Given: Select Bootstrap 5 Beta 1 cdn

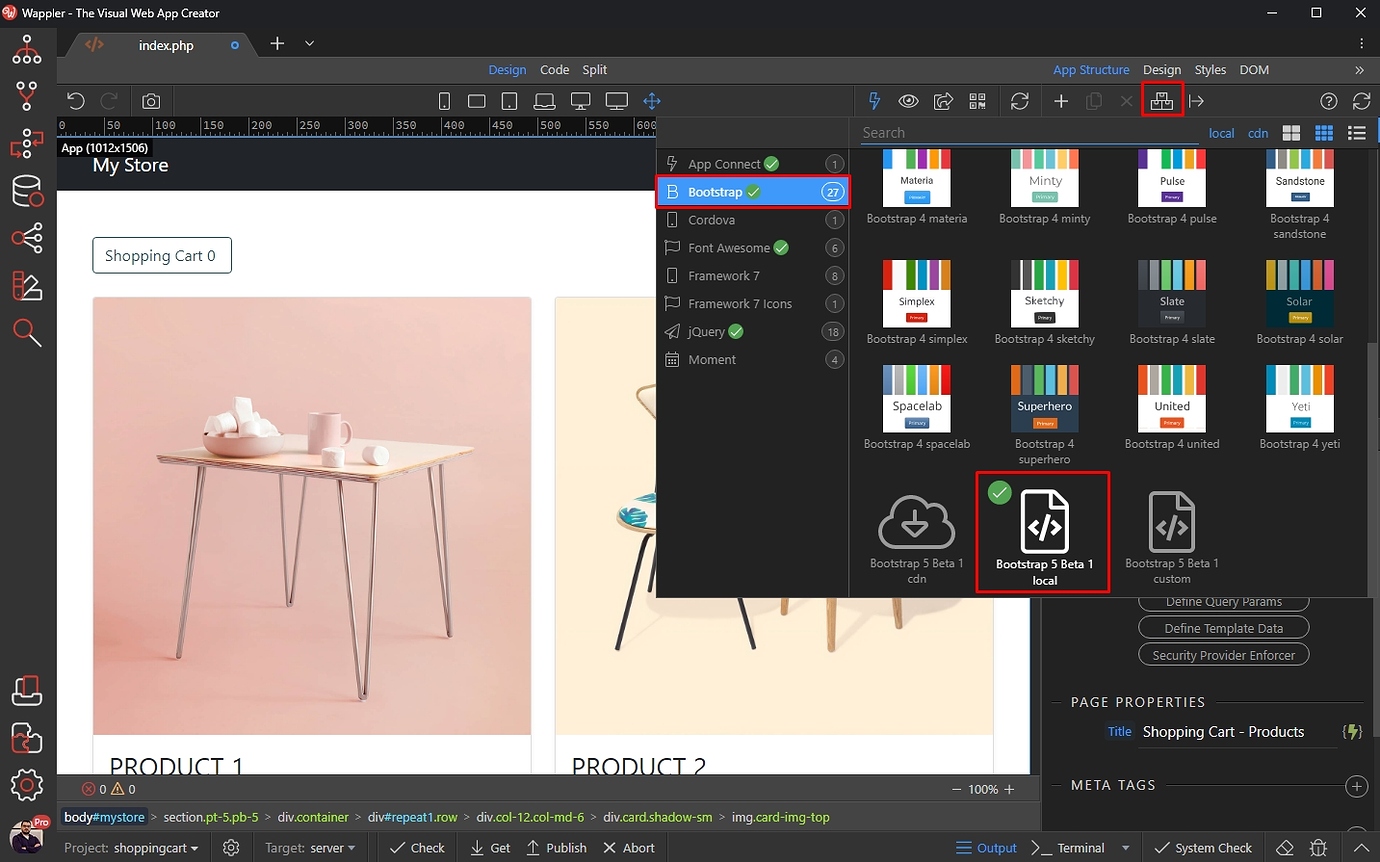Looking at the screenshot, I should click(916, 538).
